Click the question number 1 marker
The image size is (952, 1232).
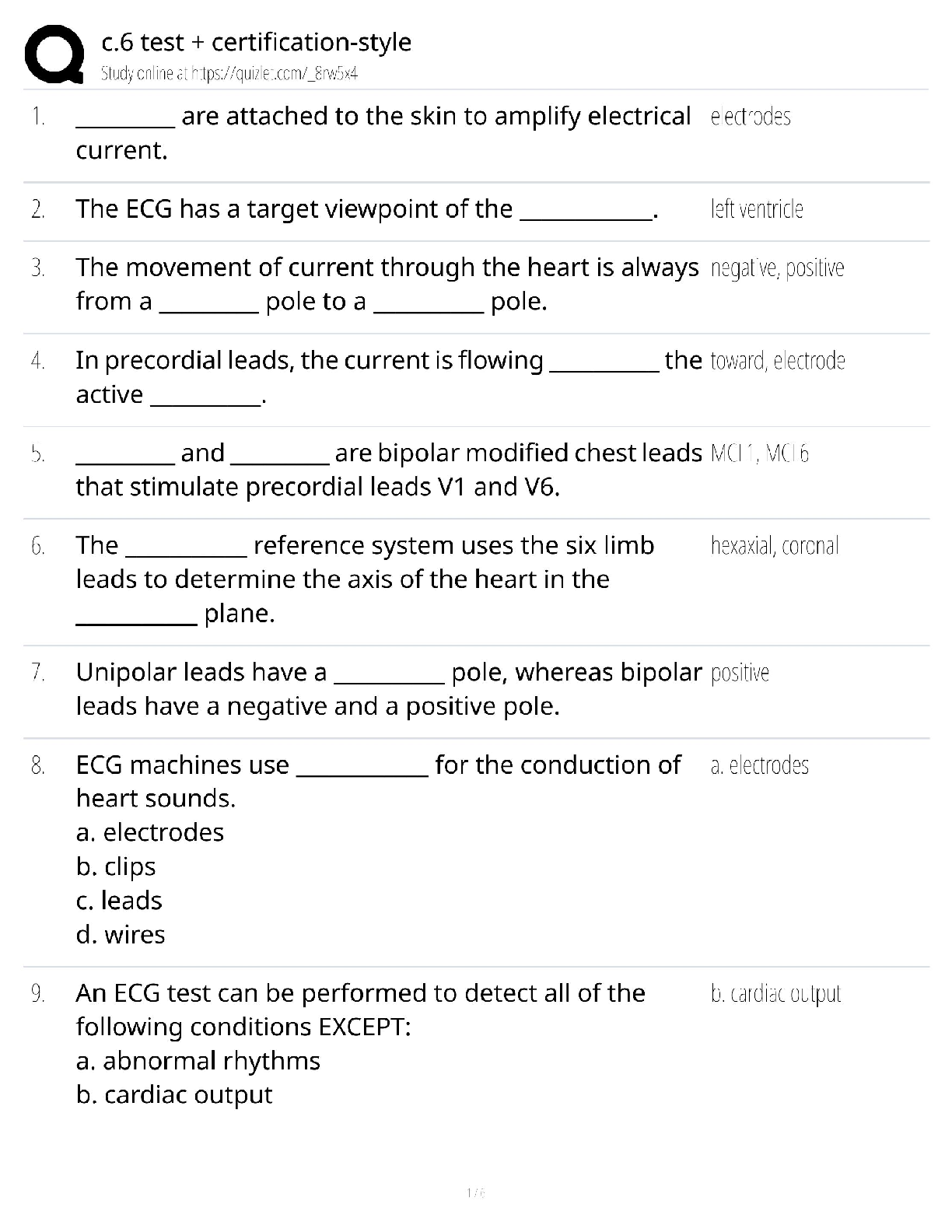tap(38, 117)
